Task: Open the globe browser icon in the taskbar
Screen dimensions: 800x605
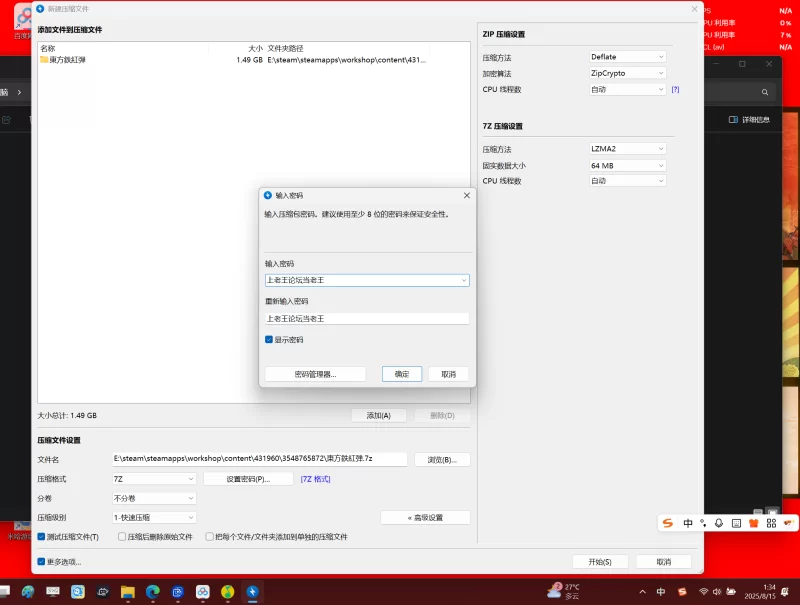Action: (x=28, y=592)
